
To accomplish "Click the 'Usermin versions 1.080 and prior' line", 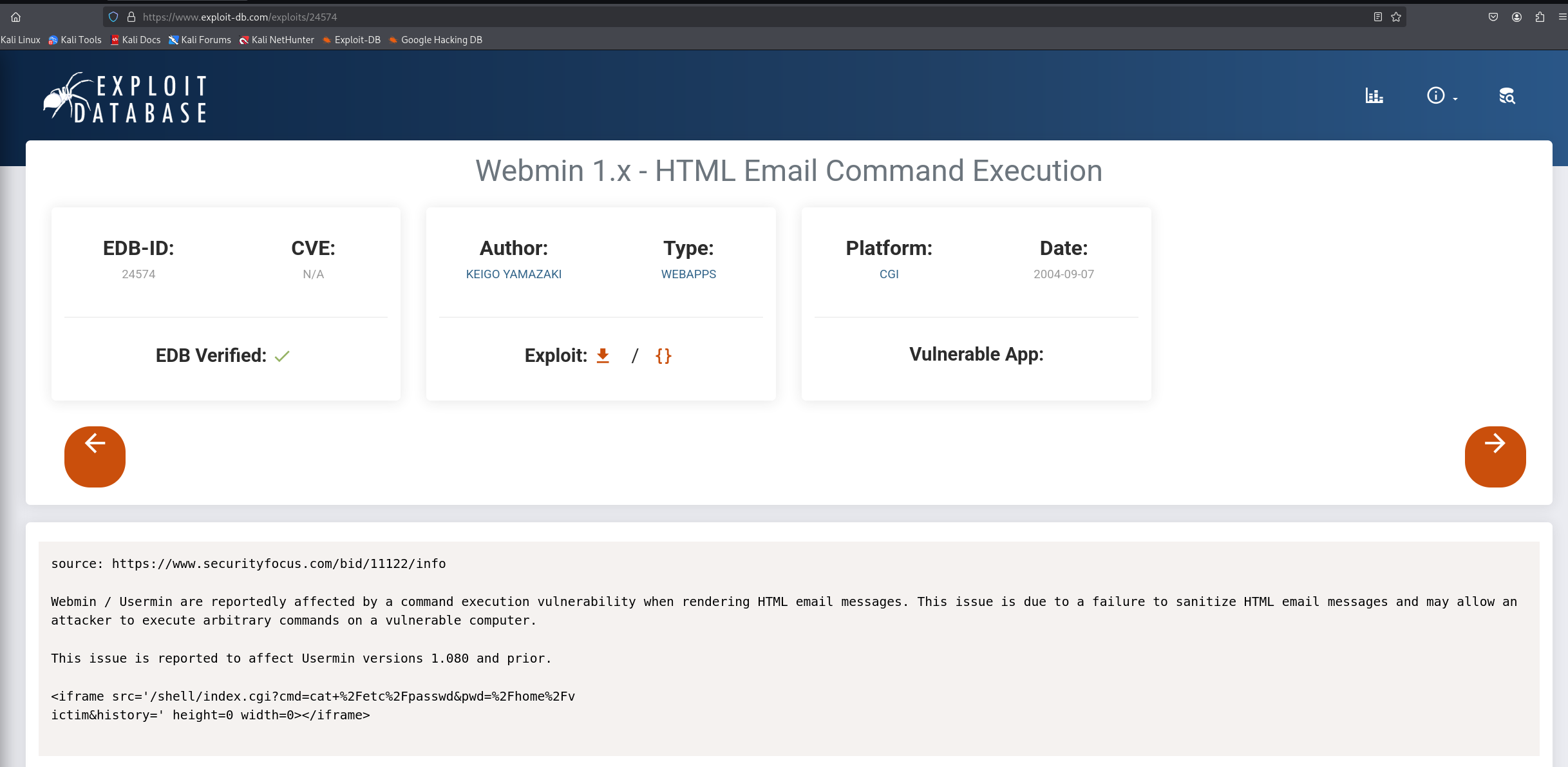I will point(301,658).
